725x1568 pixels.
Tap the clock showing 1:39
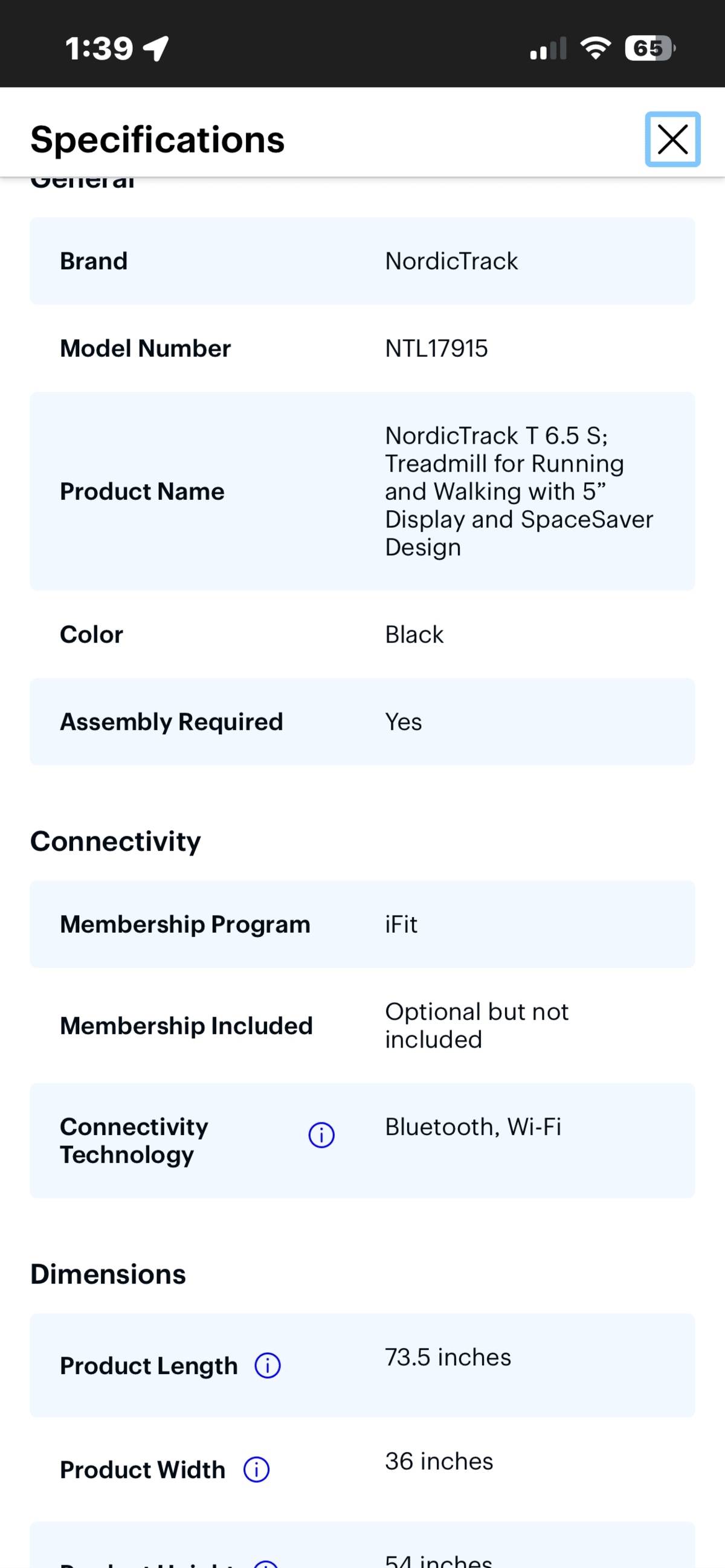coord(99,49)
